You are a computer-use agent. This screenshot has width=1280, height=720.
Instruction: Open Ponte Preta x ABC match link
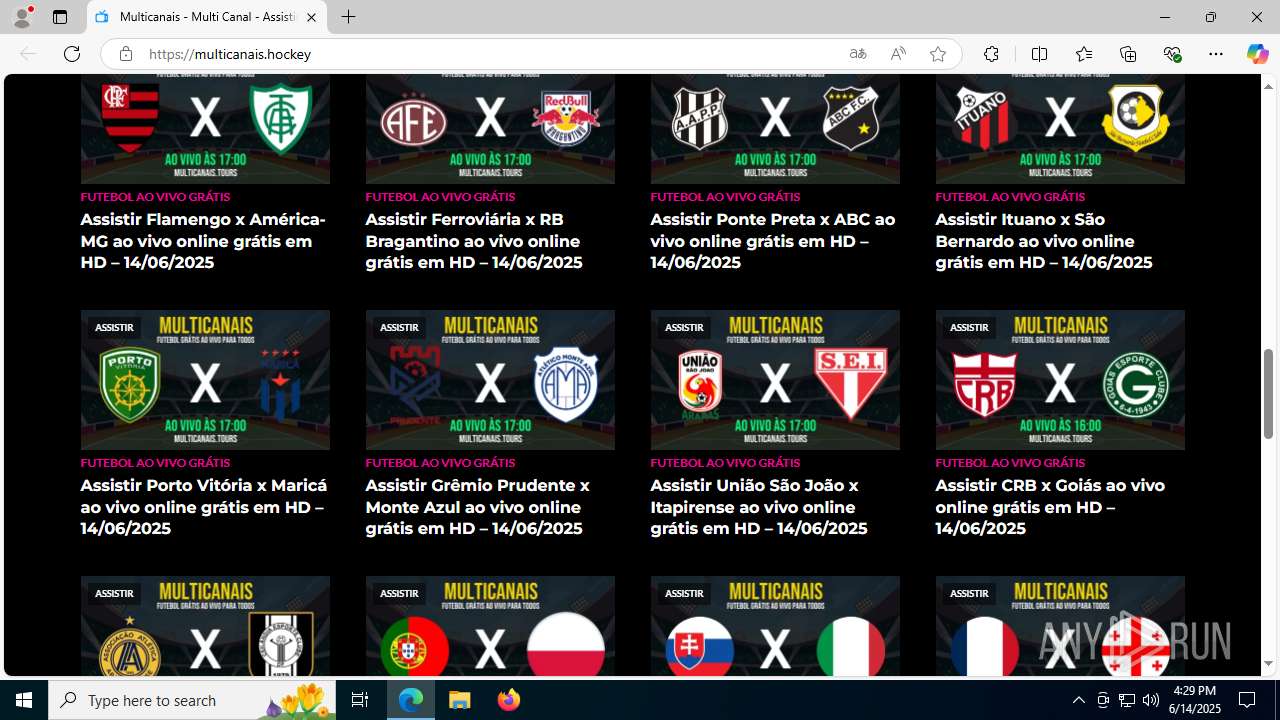773,241
